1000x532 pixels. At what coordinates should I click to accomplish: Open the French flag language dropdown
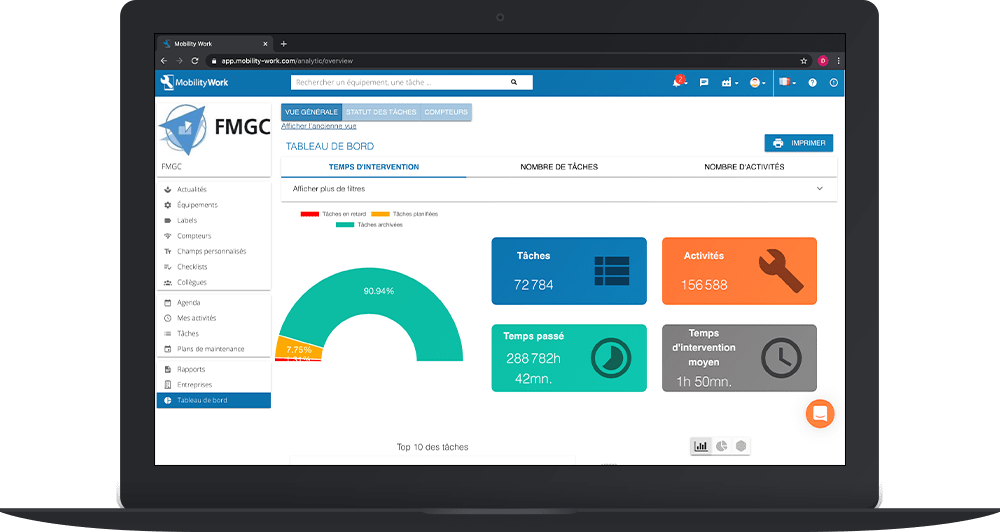coord(787,82)
